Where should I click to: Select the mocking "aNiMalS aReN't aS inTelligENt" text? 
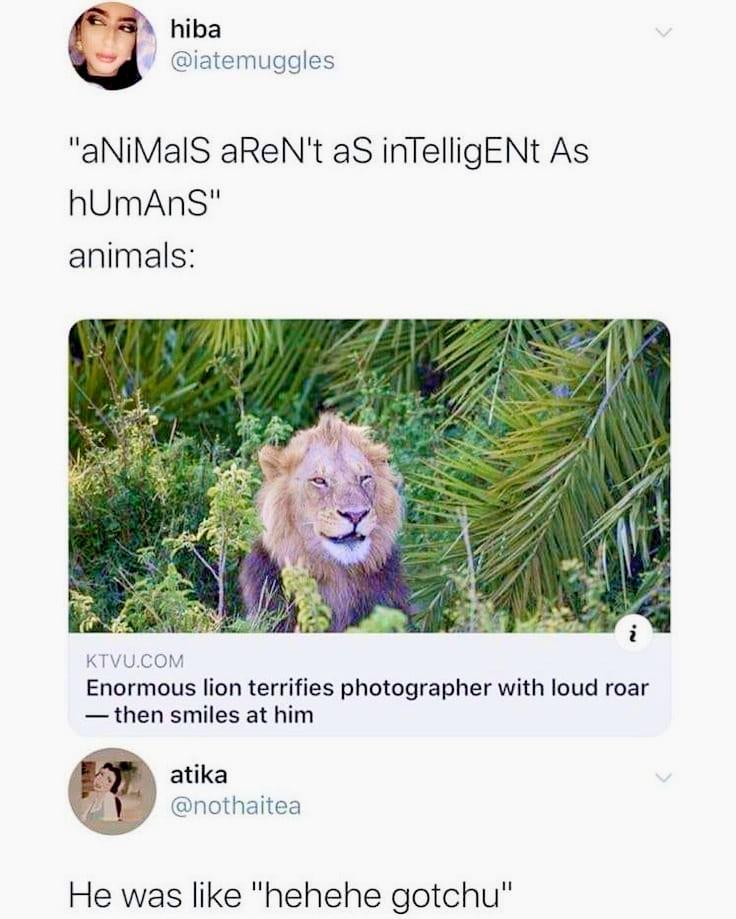(329, 153)
